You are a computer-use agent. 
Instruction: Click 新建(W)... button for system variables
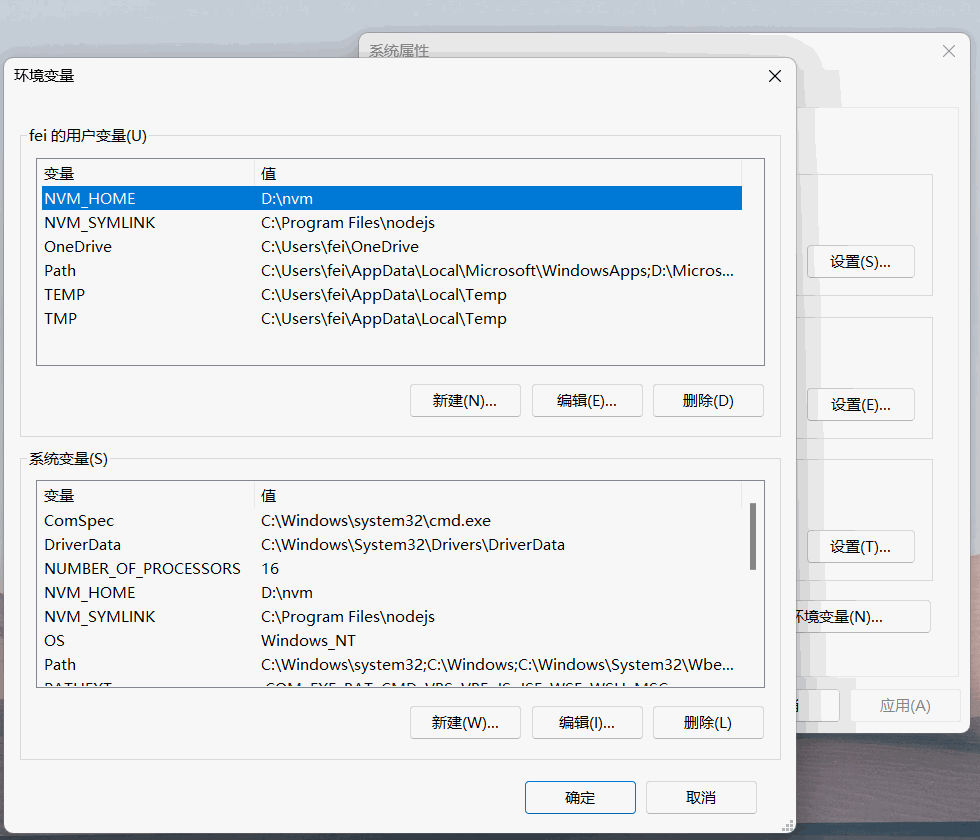point(465,722)
